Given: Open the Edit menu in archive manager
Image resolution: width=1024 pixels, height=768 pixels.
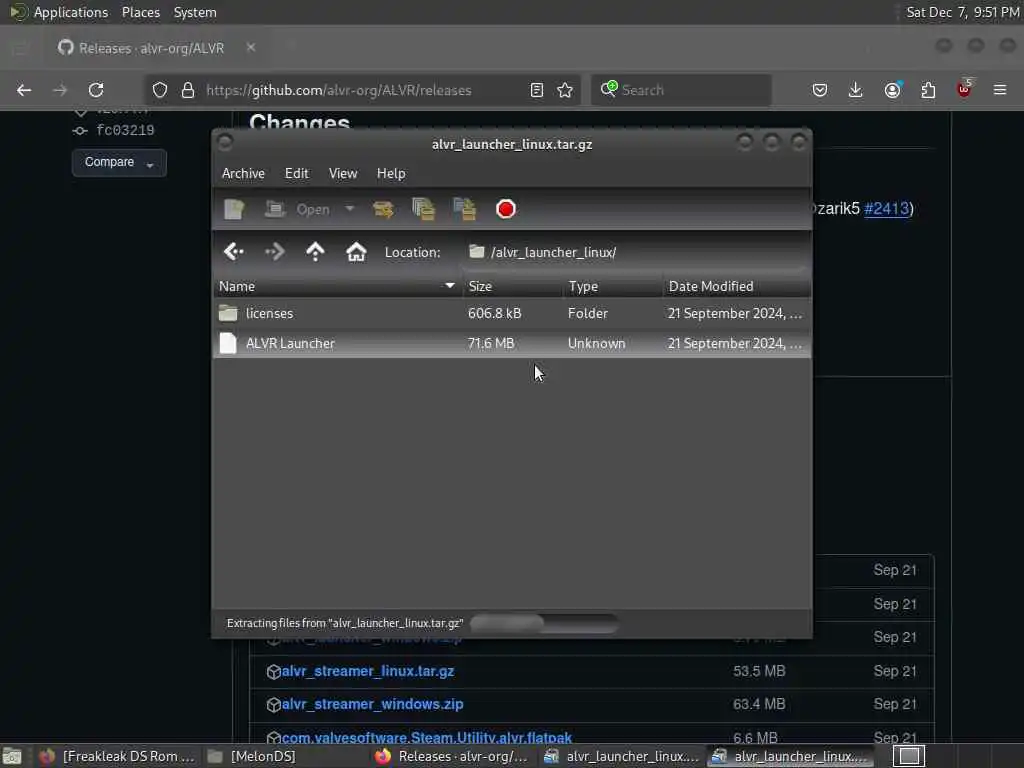Looking at the screenshot, I should tap(296, 173).
